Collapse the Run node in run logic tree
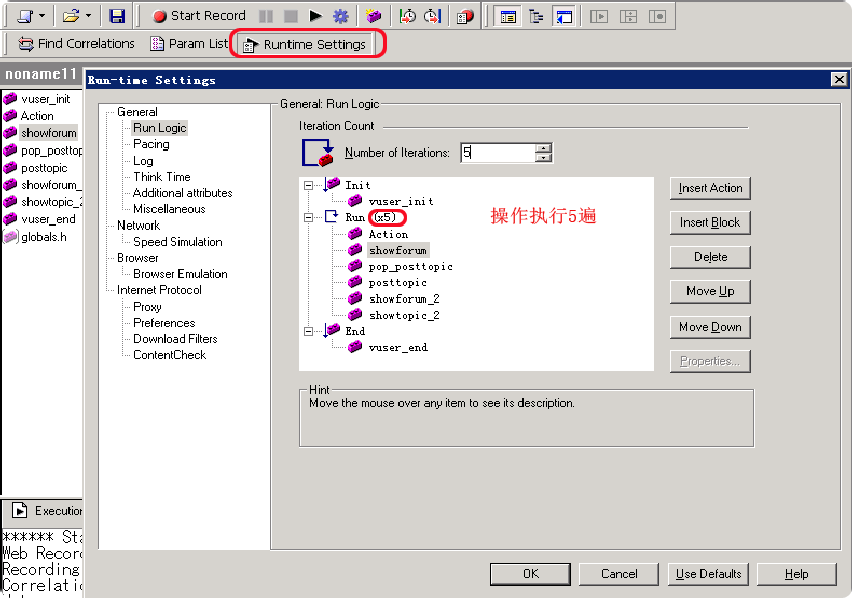852x598 pixels. [x=308, y=217]
